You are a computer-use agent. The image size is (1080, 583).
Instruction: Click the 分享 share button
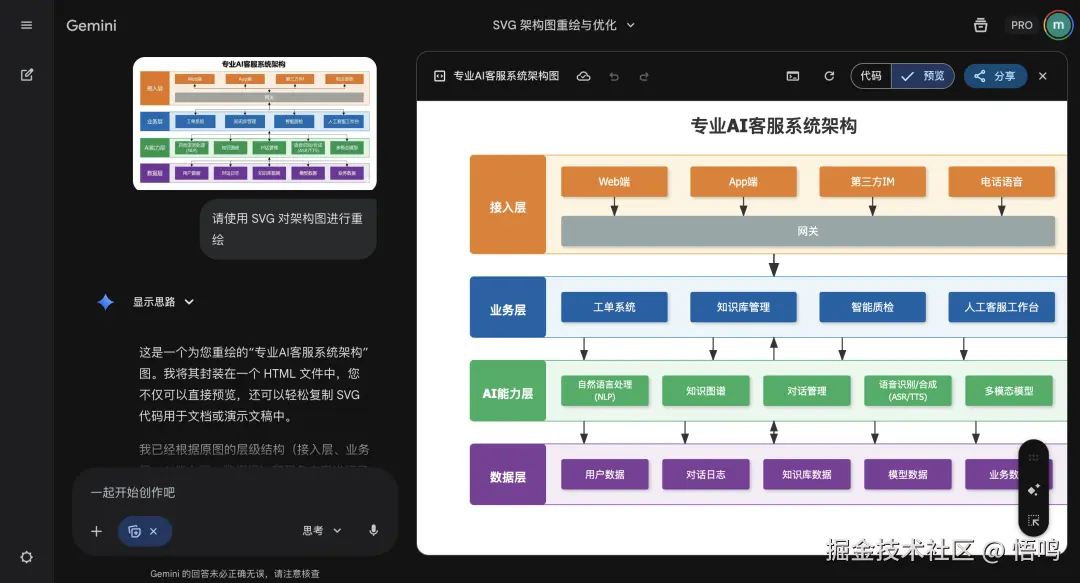tap(997, 76)
